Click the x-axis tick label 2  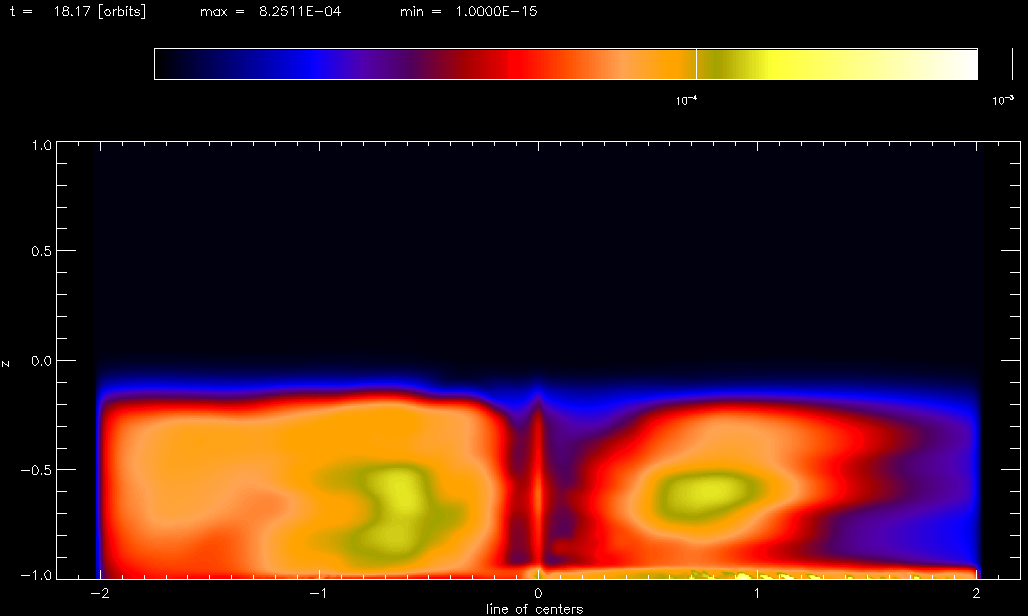977,594
